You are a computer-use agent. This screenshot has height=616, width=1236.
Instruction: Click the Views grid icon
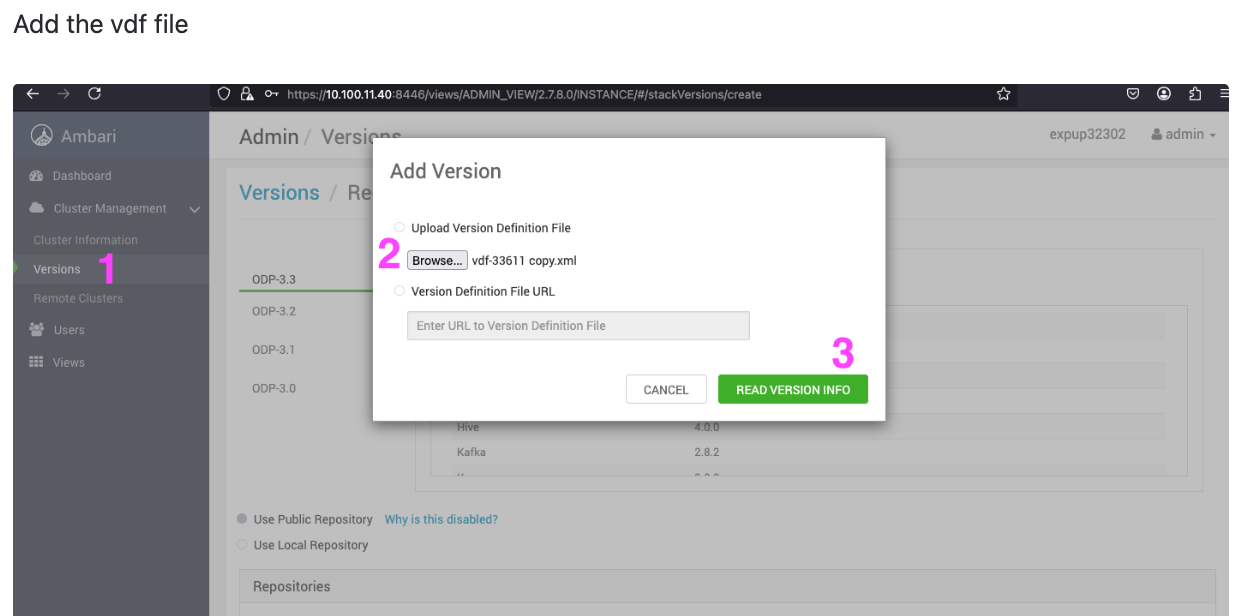(x=37, y=362)
